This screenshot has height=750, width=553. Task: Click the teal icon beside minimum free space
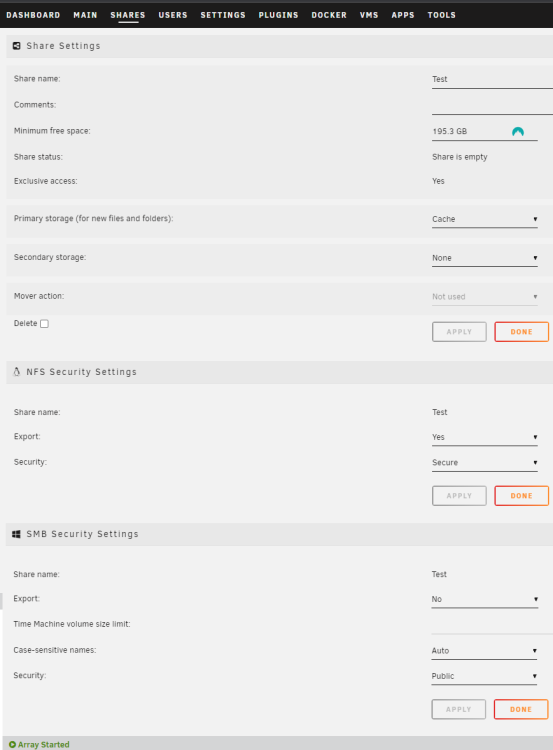[x=518, y=132]
